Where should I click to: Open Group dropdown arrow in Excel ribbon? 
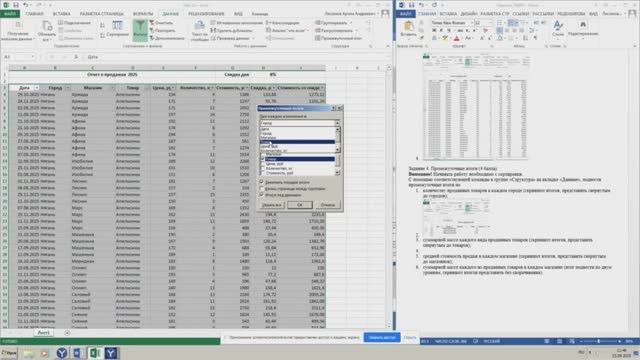pyautogui.click(x=351, y=23)
